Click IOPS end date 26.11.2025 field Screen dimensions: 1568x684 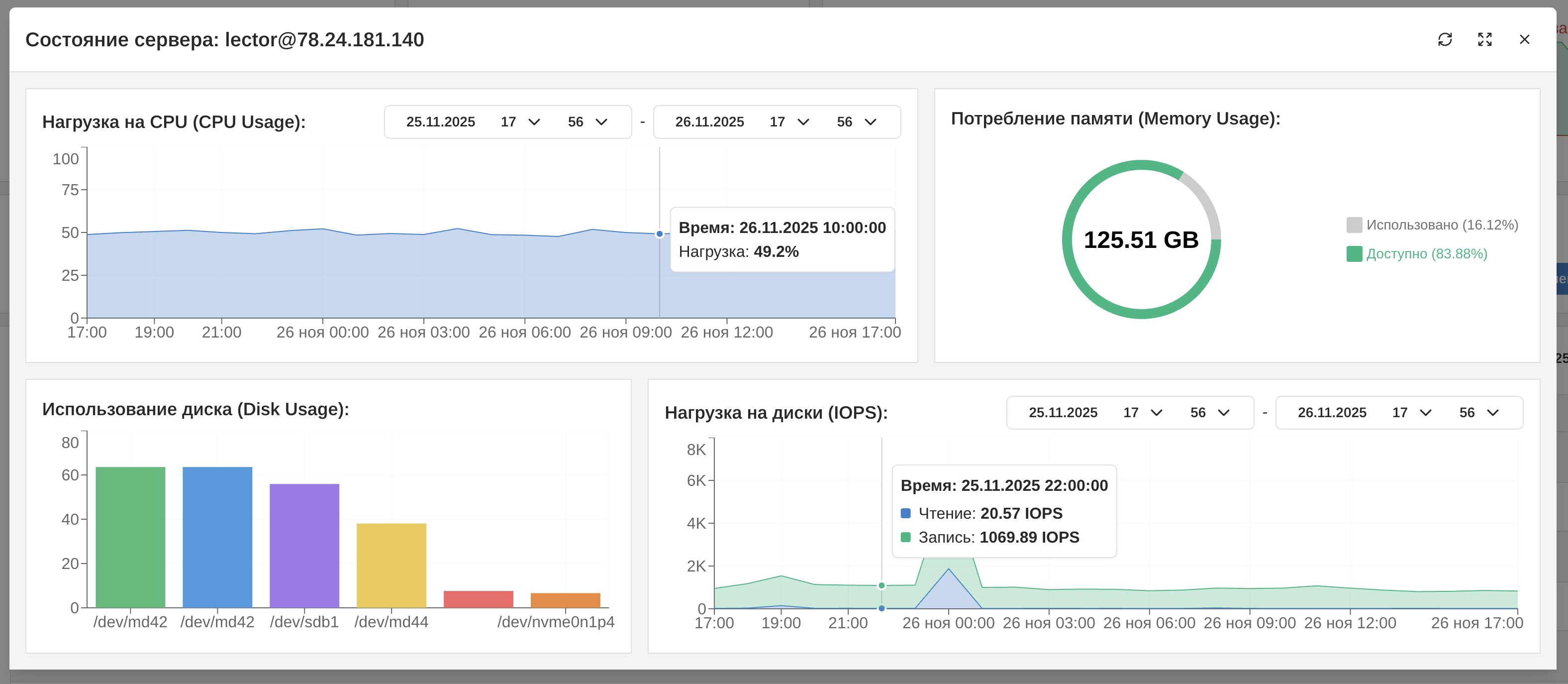pos(1332,412)
